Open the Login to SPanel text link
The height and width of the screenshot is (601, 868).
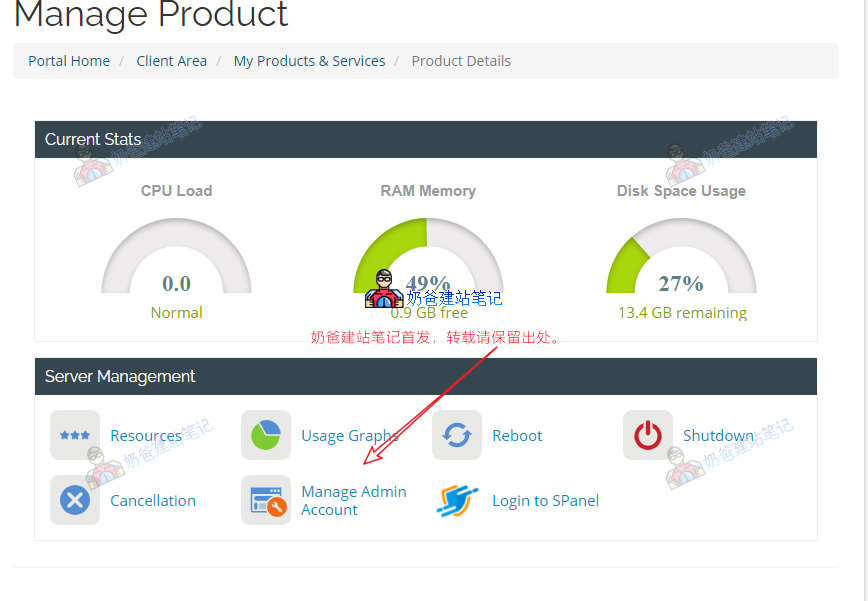click(x=545, y=501)
